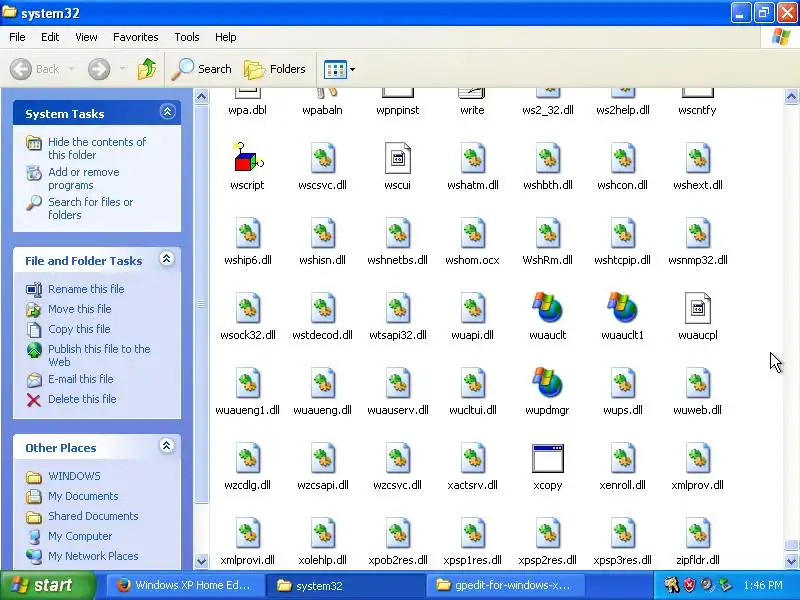Click Search for files or folders
The height and width of the screenshot is (600, 800).
[90, 208]
